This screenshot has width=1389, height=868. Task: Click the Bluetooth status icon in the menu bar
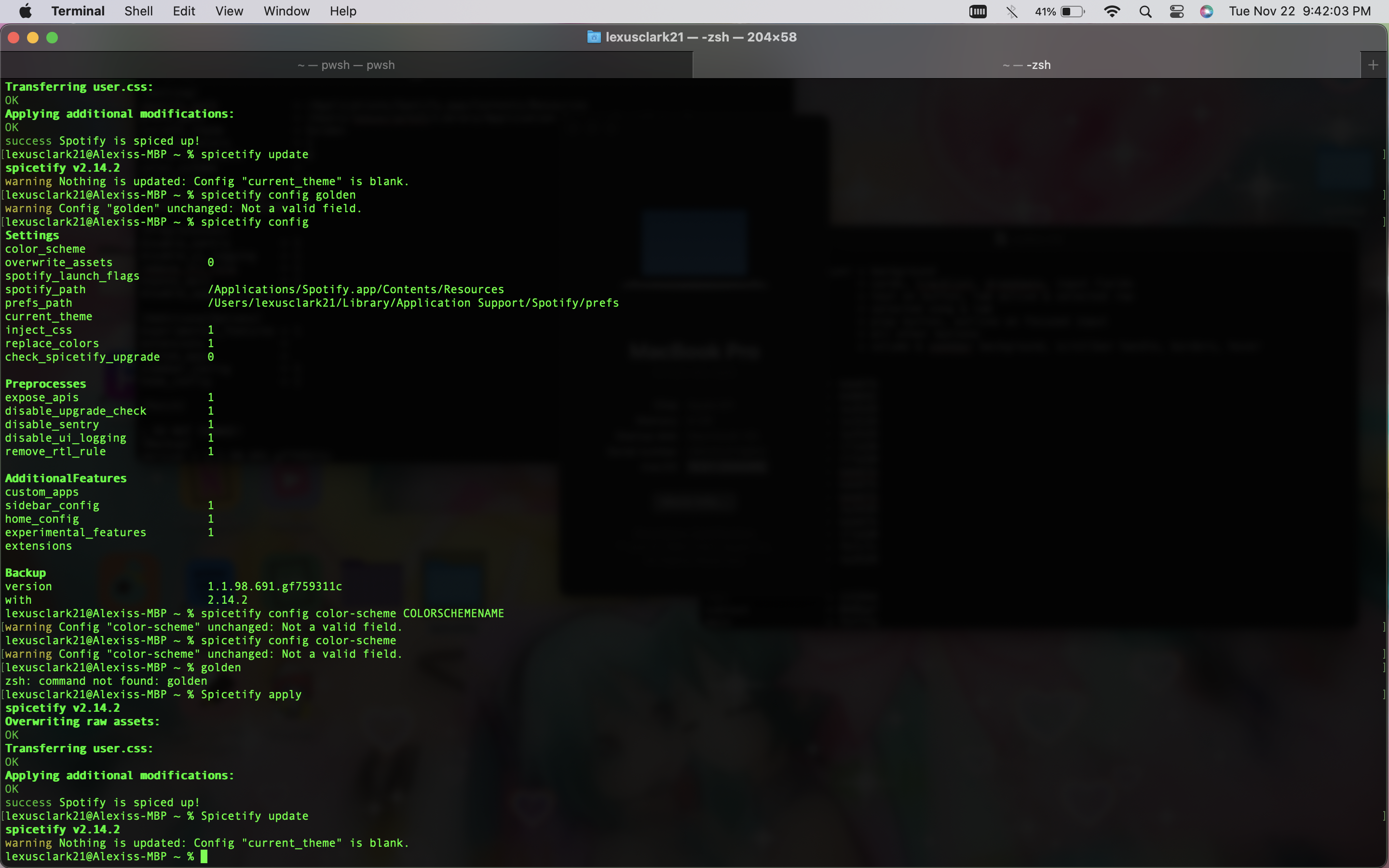[1011, 12]
